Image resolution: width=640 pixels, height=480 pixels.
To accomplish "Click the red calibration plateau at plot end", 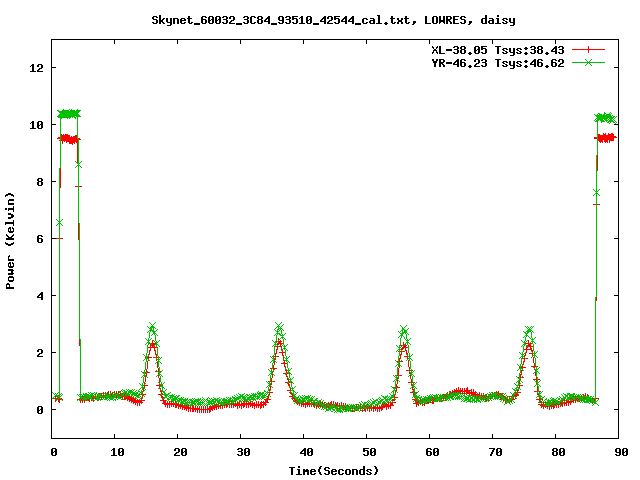I will click(605, 138).
